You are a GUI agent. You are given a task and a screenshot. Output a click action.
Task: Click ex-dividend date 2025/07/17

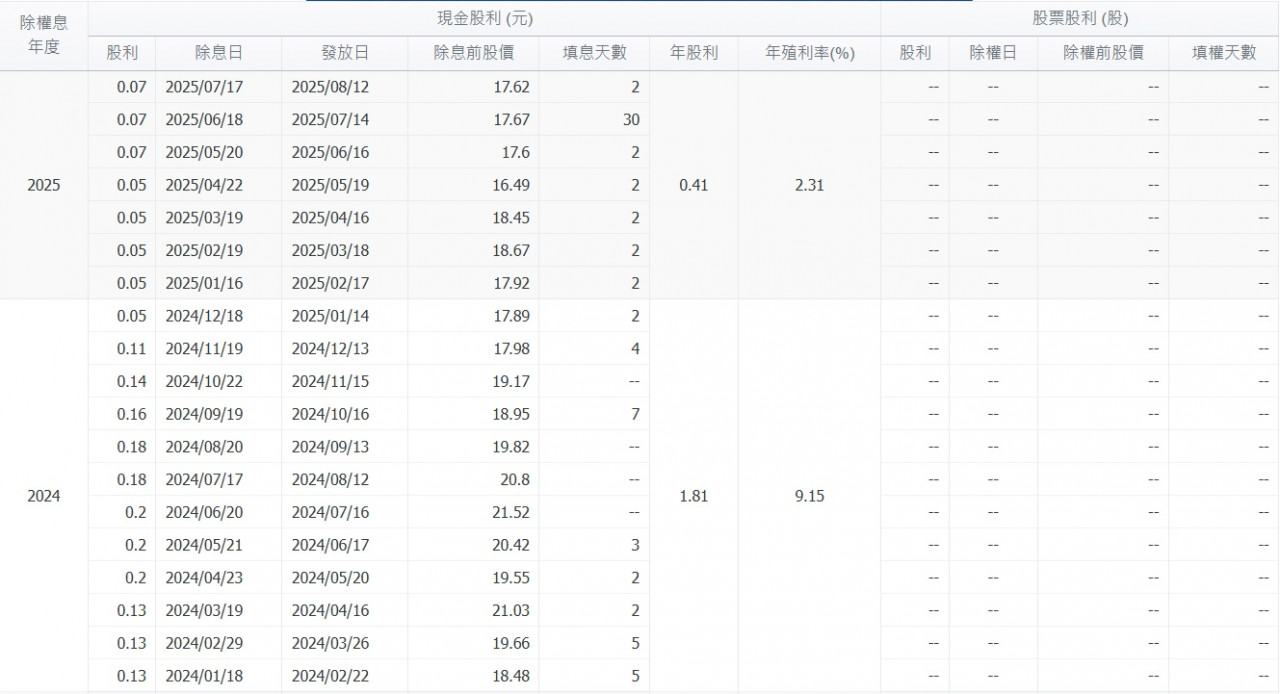point(204,87)
